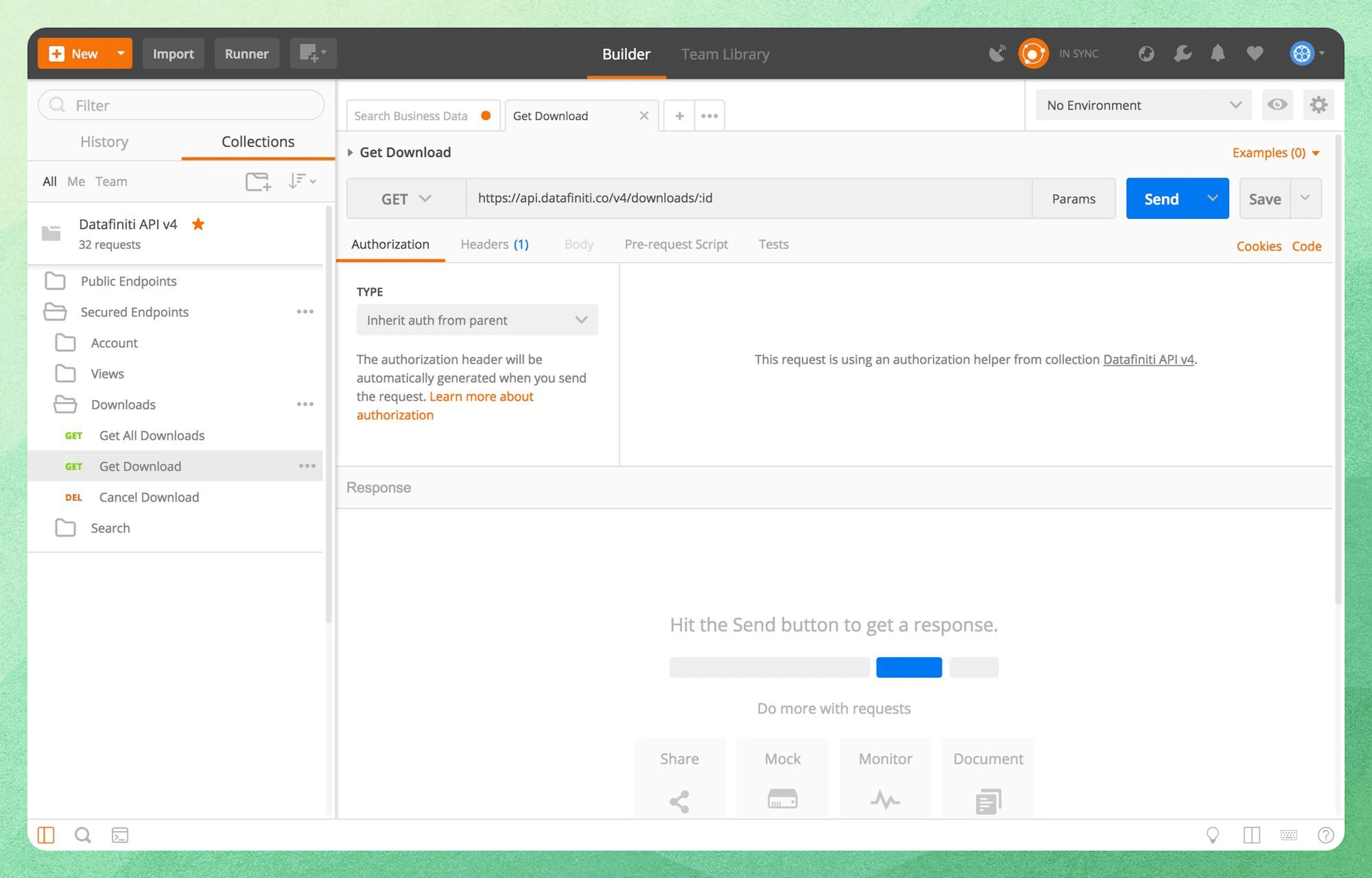This screenshot has width=1372, height=878.
Task: Star the Datafiniti API v4 collection
Action: coord(198,224)
